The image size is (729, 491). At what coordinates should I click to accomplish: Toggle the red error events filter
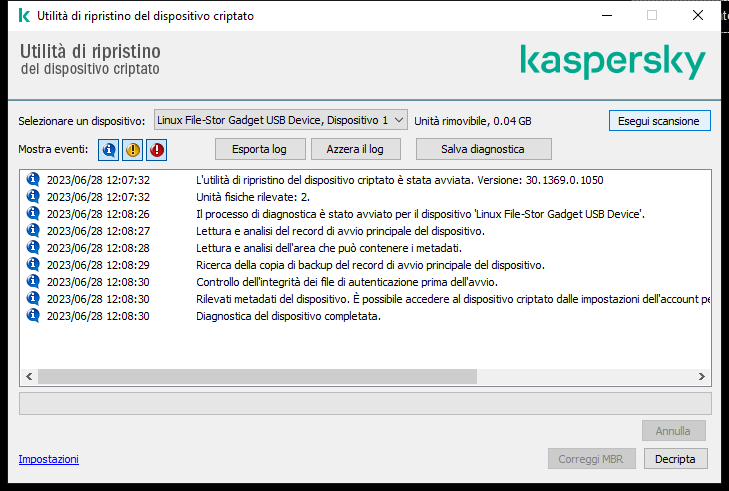pyautogui.click(x=157, y=150)
